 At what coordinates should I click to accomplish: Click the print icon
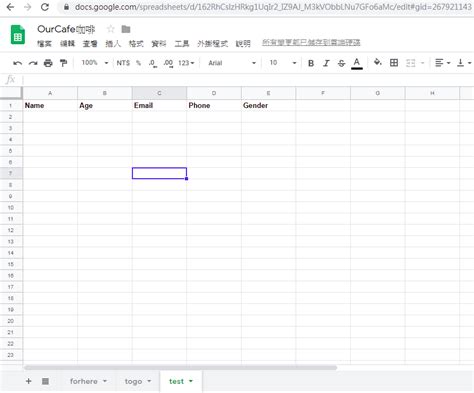tap(48, 63)
